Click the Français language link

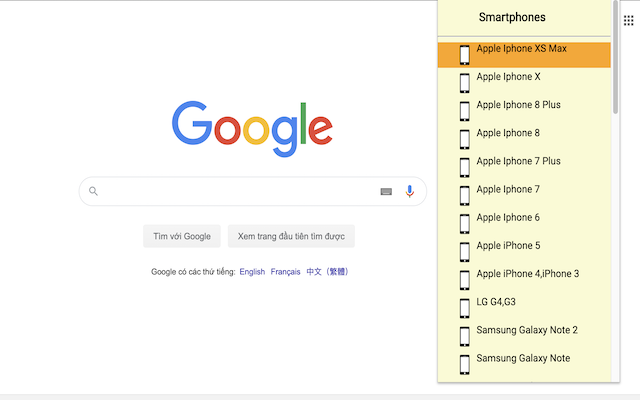pyautogui.click(x=285, y=272)
